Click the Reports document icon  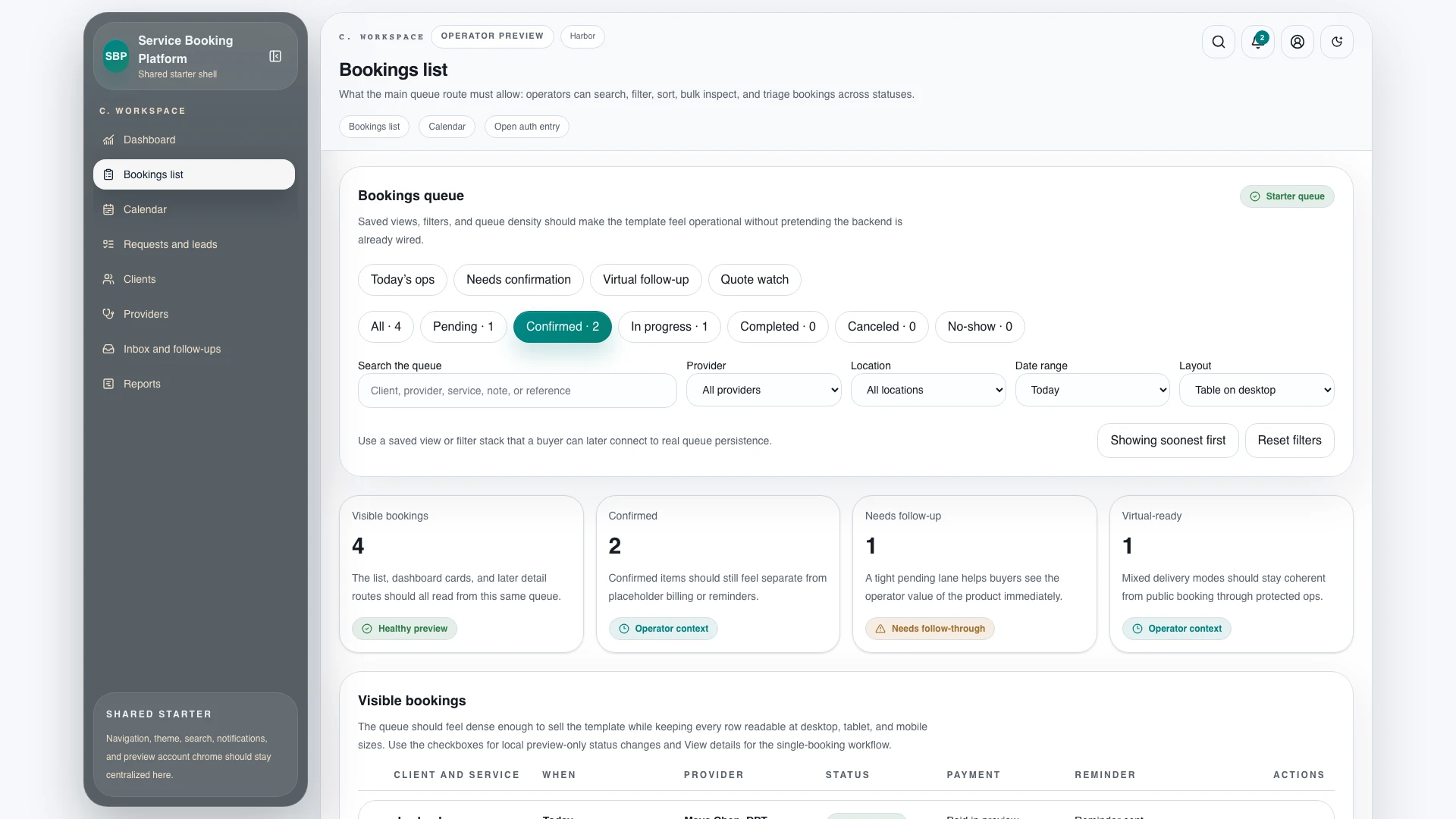click(108, 384)
